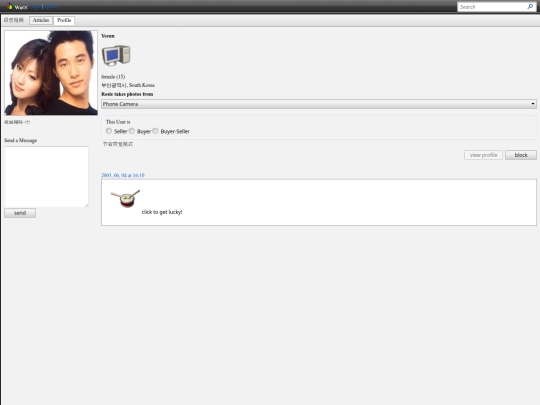The width and height of the screenshot is (540, 405).
Task: Click the 'Send a Message' label
Action: pos(21,141)
